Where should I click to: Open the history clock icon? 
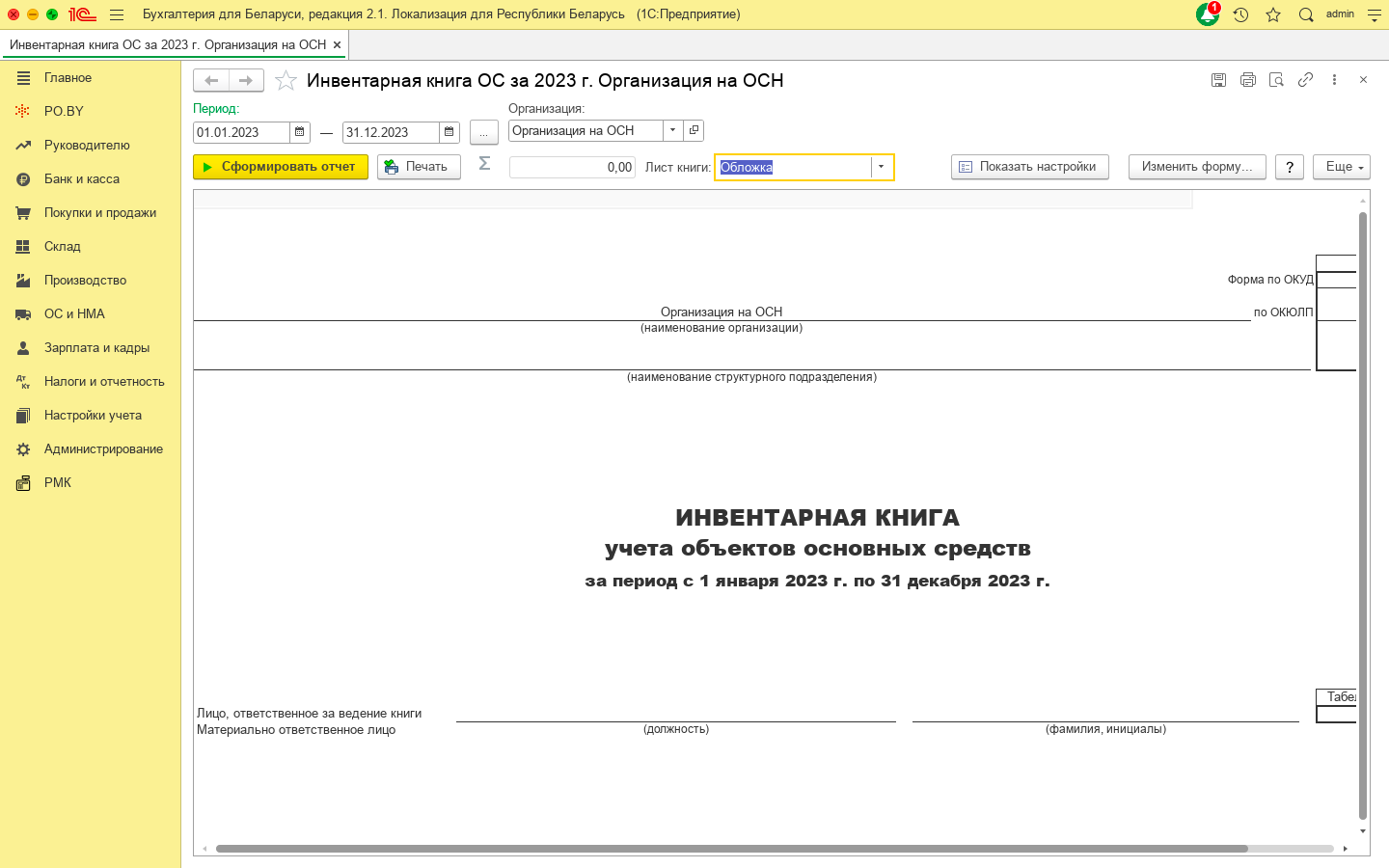(x=1240, y=14)
